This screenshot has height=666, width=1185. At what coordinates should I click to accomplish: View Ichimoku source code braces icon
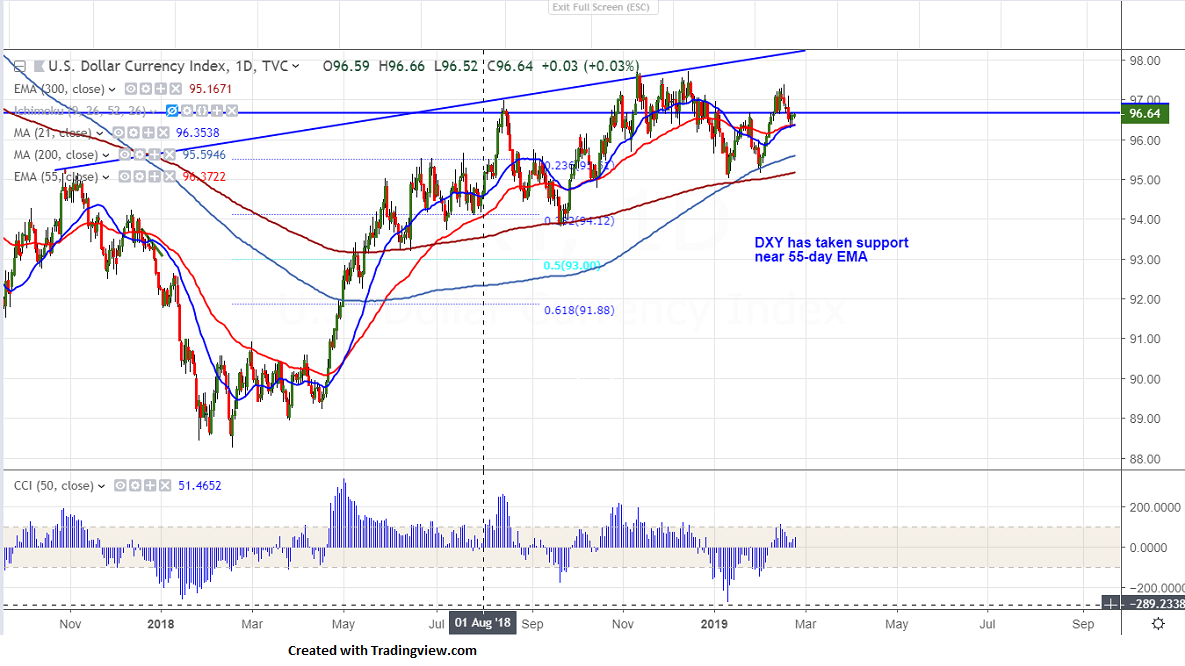click(203, 111)
